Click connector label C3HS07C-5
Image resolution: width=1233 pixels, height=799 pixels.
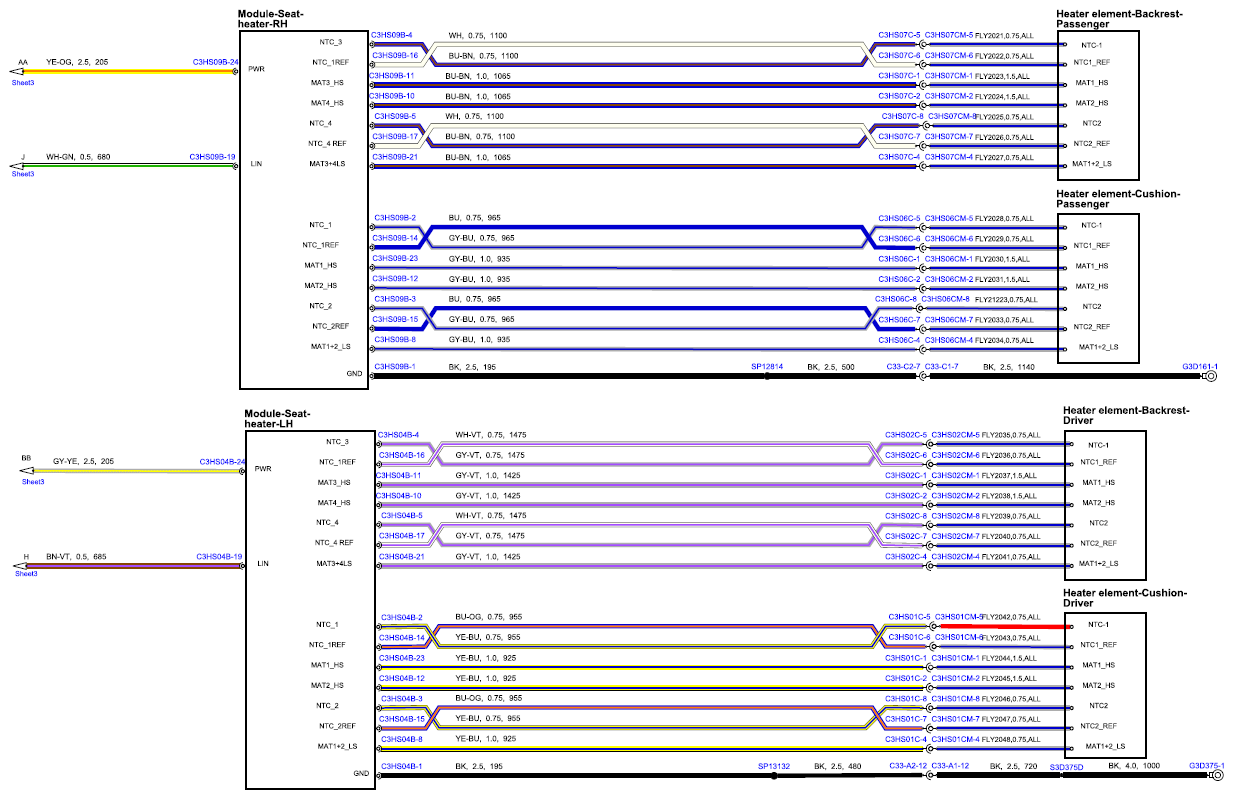(899, 35)
